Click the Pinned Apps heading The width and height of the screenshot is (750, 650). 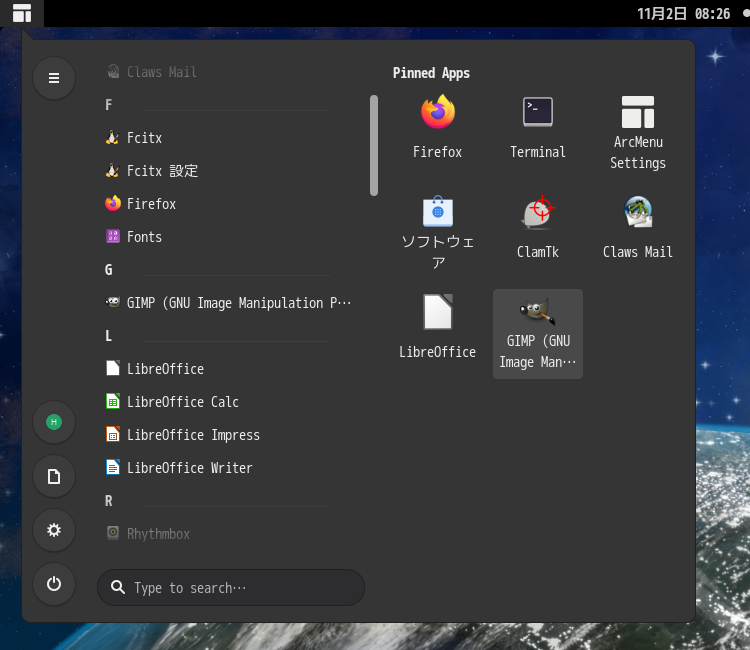click(431, 73)
